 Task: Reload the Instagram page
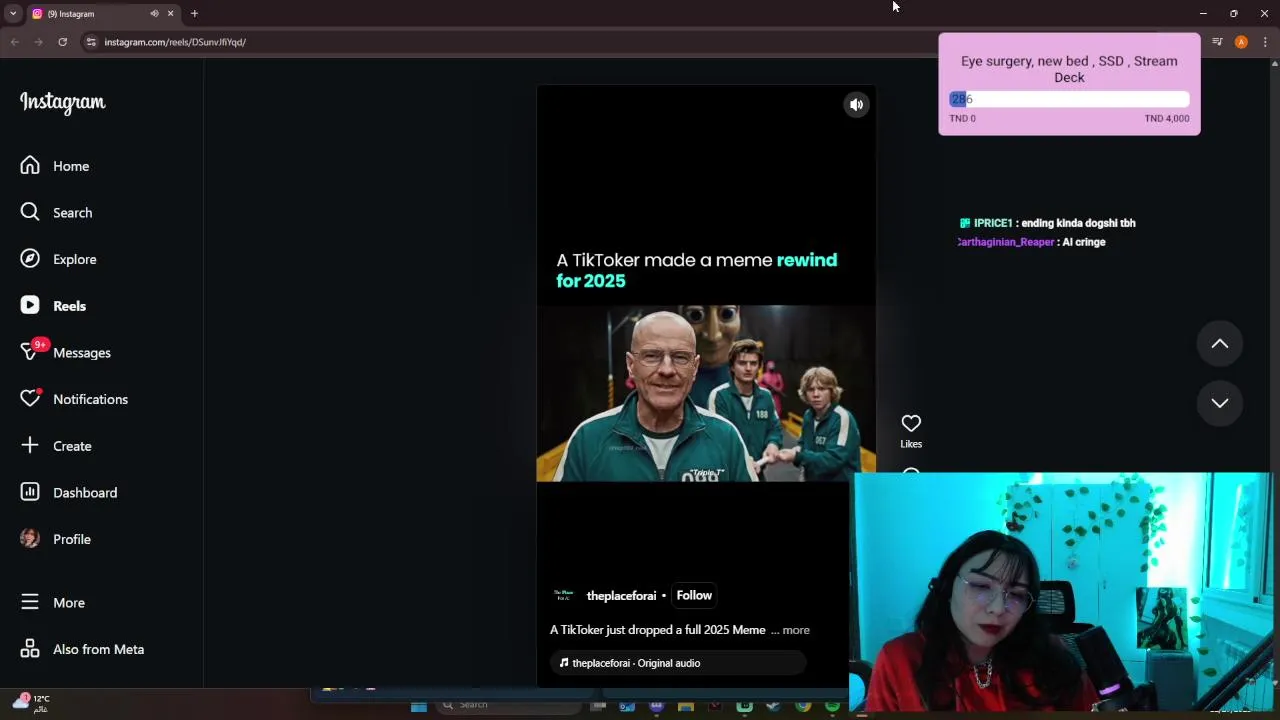(62, 42)
